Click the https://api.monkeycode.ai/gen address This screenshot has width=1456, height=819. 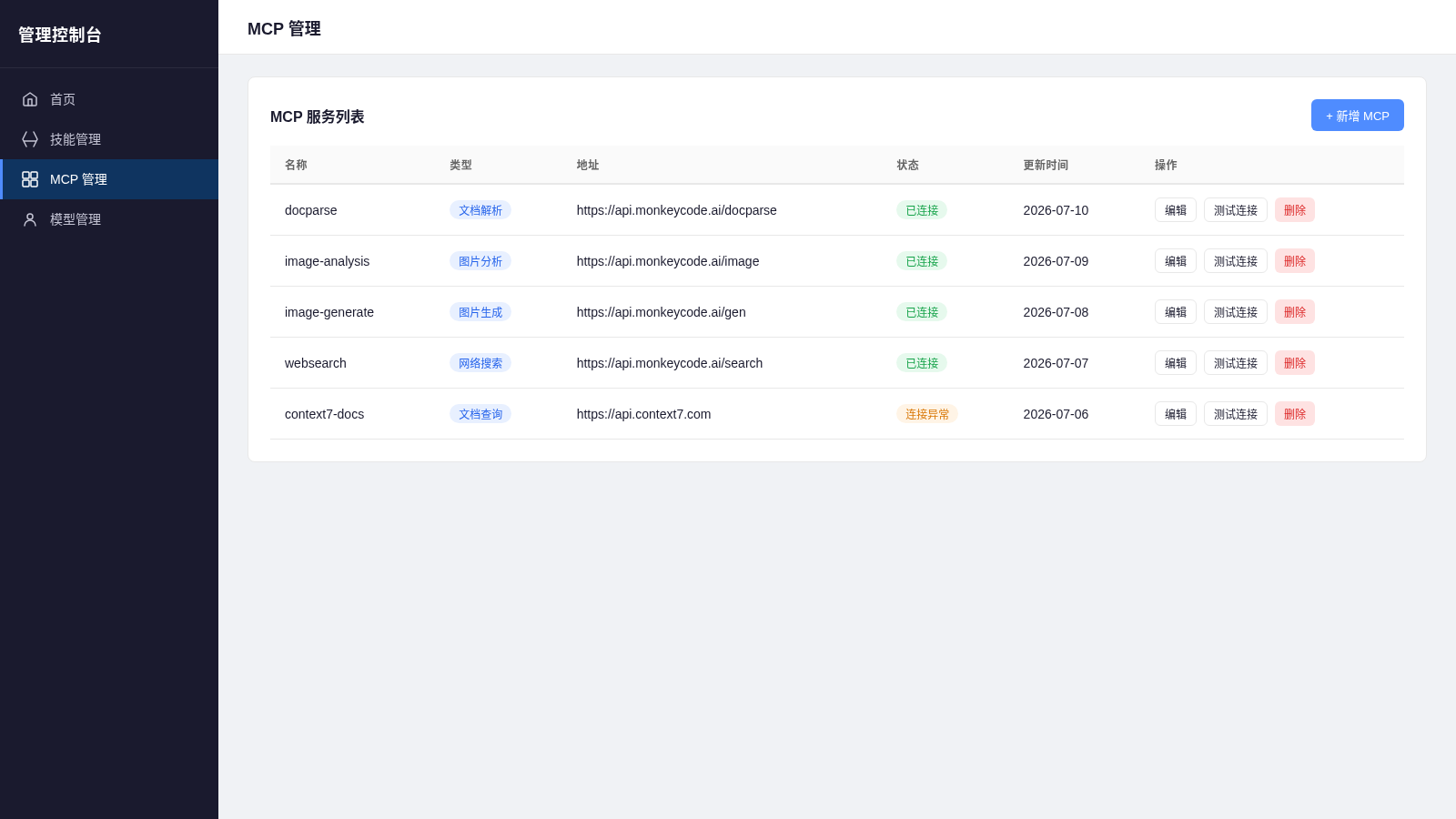click(662, 312)
